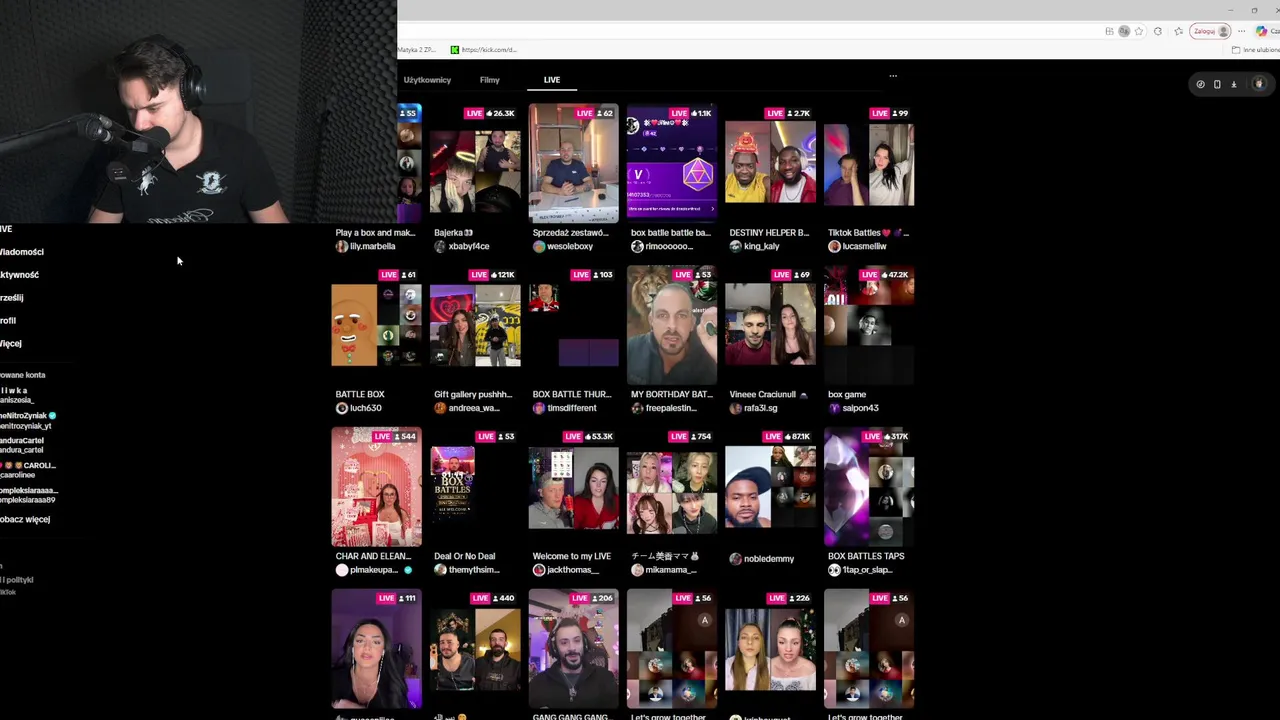1280x720 pixels.
Task: Open the Inne ulubione bookmarks folder
Action: pos(1256,49)
